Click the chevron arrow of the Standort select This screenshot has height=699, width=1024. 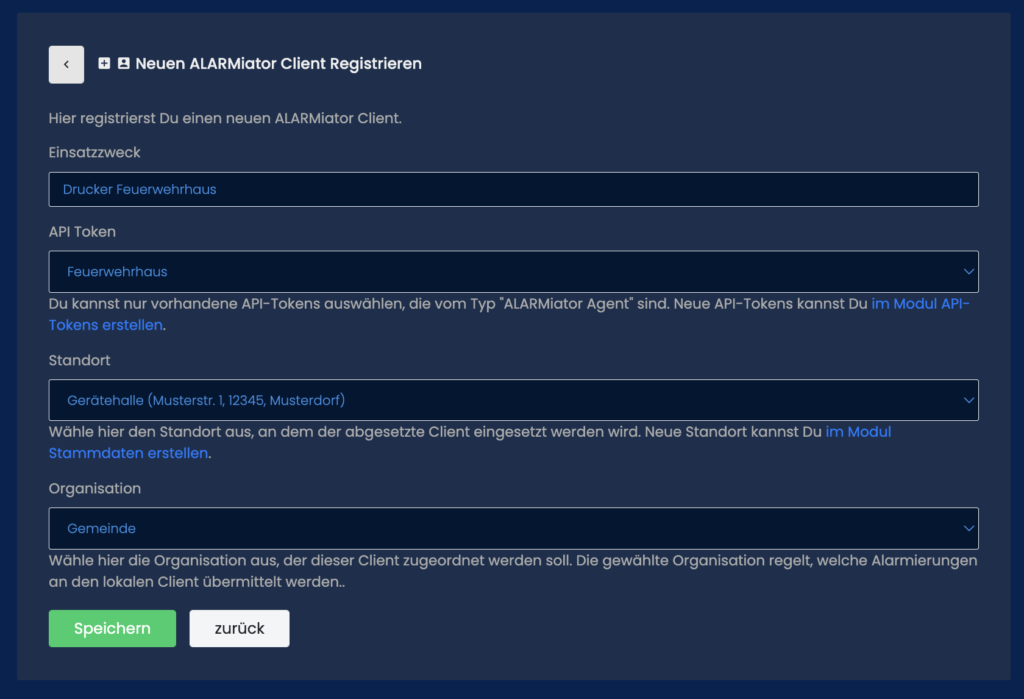pos(967,400)
